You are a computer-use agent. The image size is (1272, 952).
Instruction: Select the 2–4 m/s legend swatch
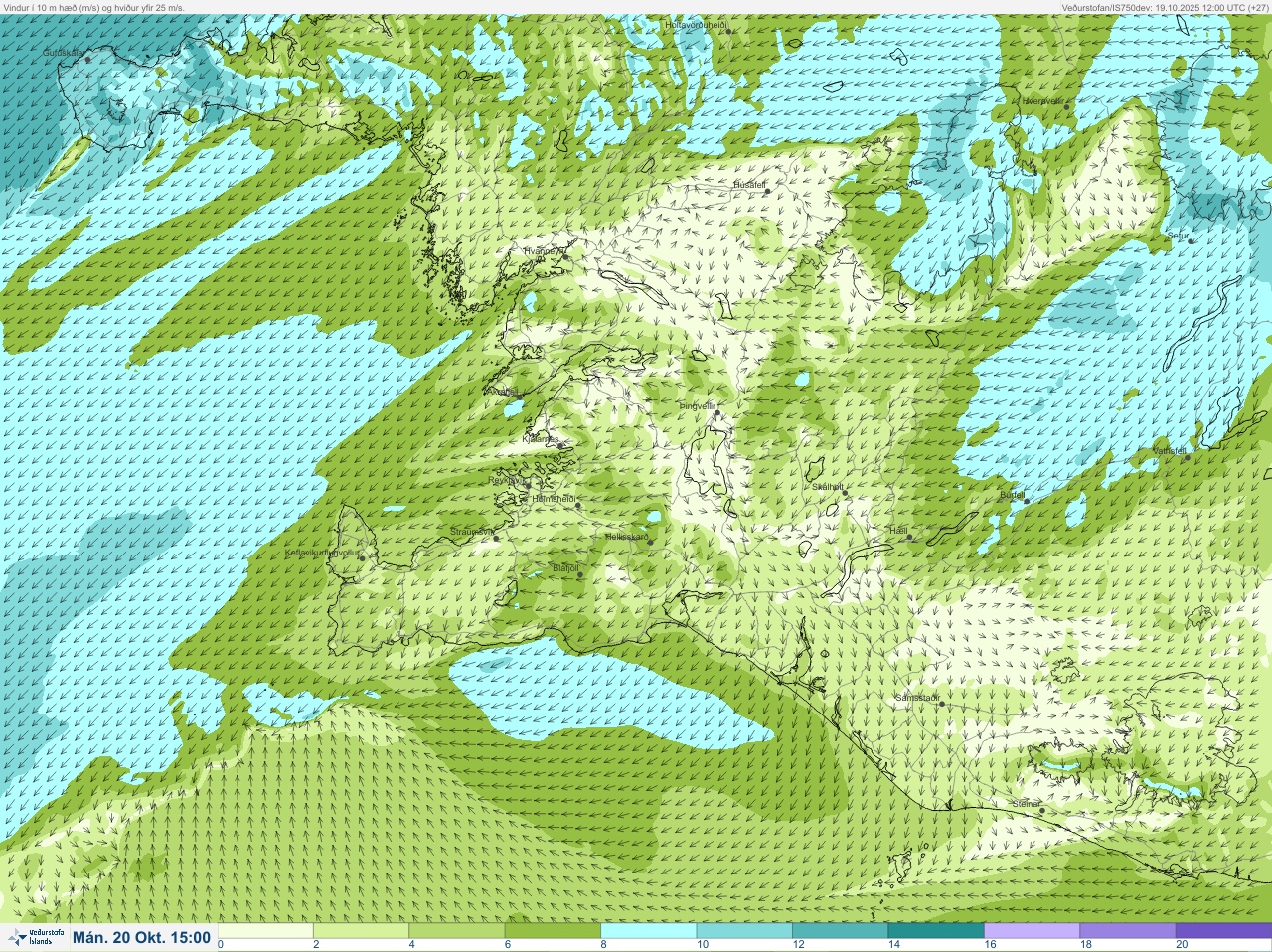pyautogui.click(x=363, y=931)
